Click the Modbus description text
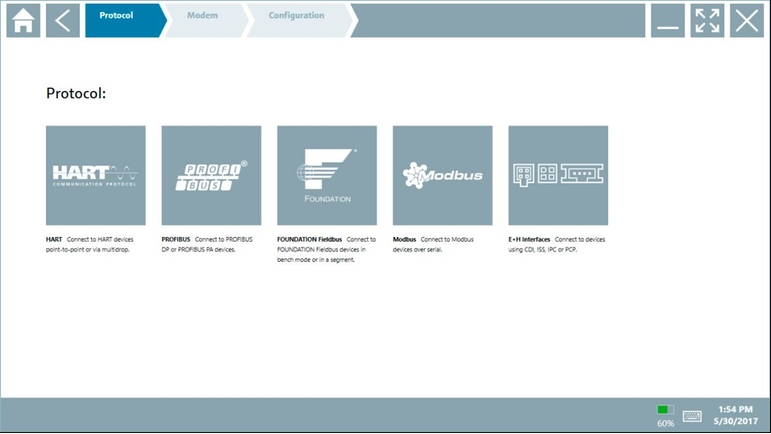Image resolution: width=771 pixels, height=434 pixels. [433, 244]
